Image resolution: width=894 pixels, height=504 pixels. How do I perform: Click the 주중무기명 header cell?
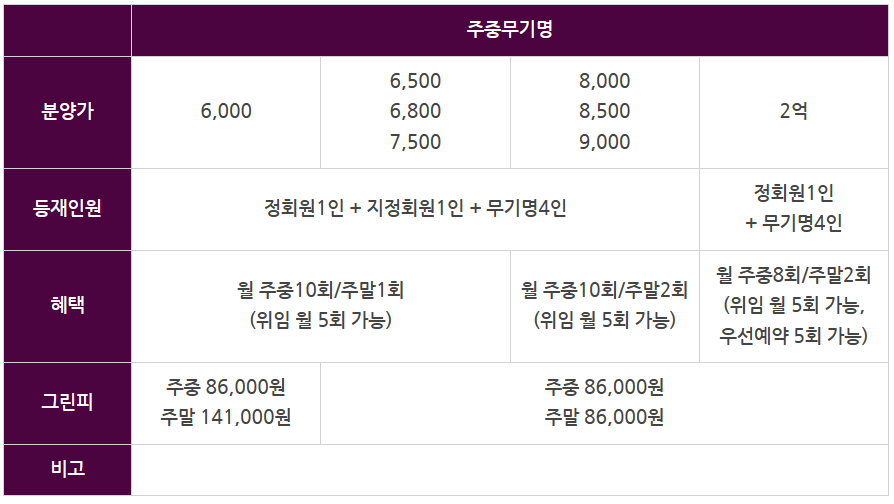coord(509,30)
